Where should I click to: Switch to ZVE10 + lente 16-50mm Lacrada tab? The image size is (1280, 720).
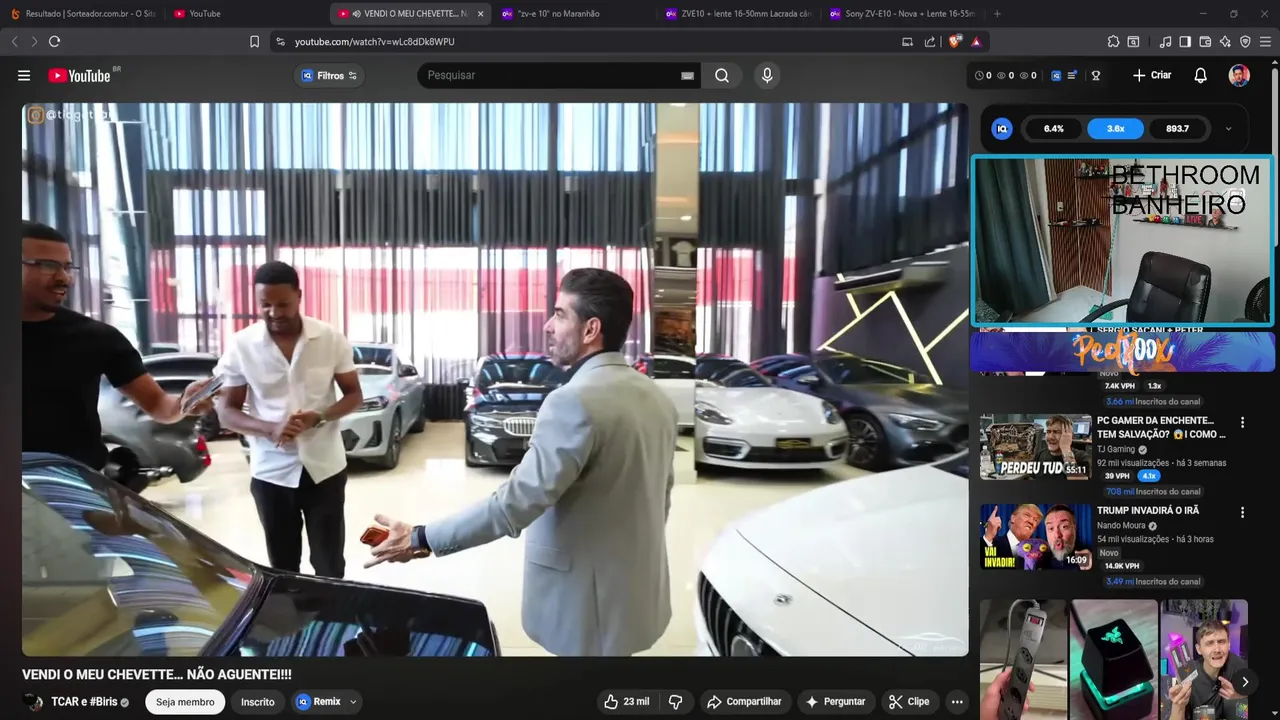pyautogui.click(x=738, y=14)
